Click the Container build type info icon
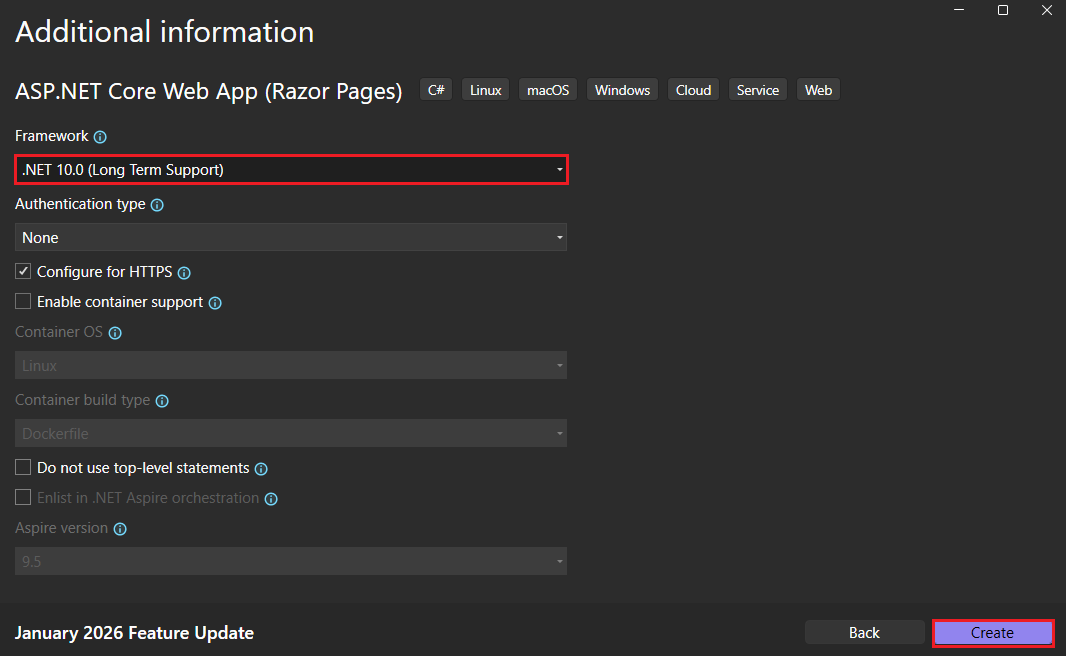The width and height of the screenshot is (1066, 656). (162, 400)
